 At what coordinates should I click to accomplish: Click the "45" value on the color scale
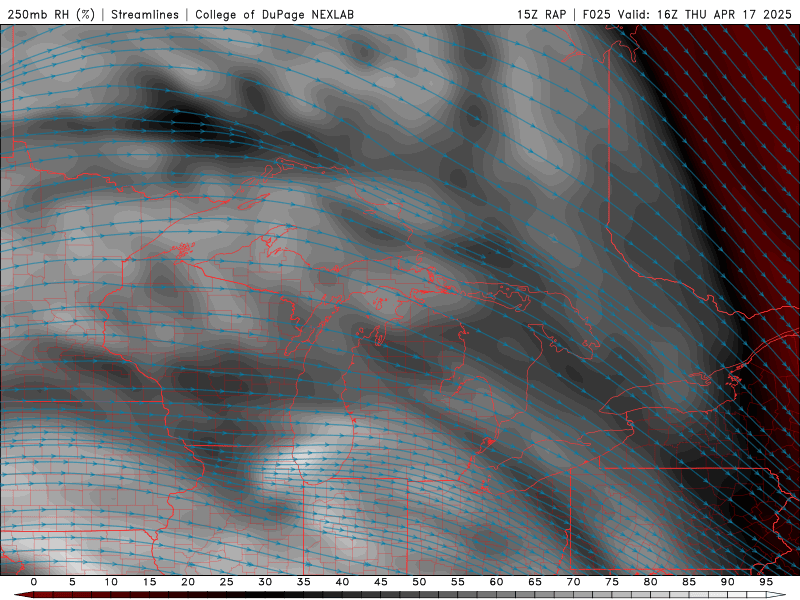(381, 582)
